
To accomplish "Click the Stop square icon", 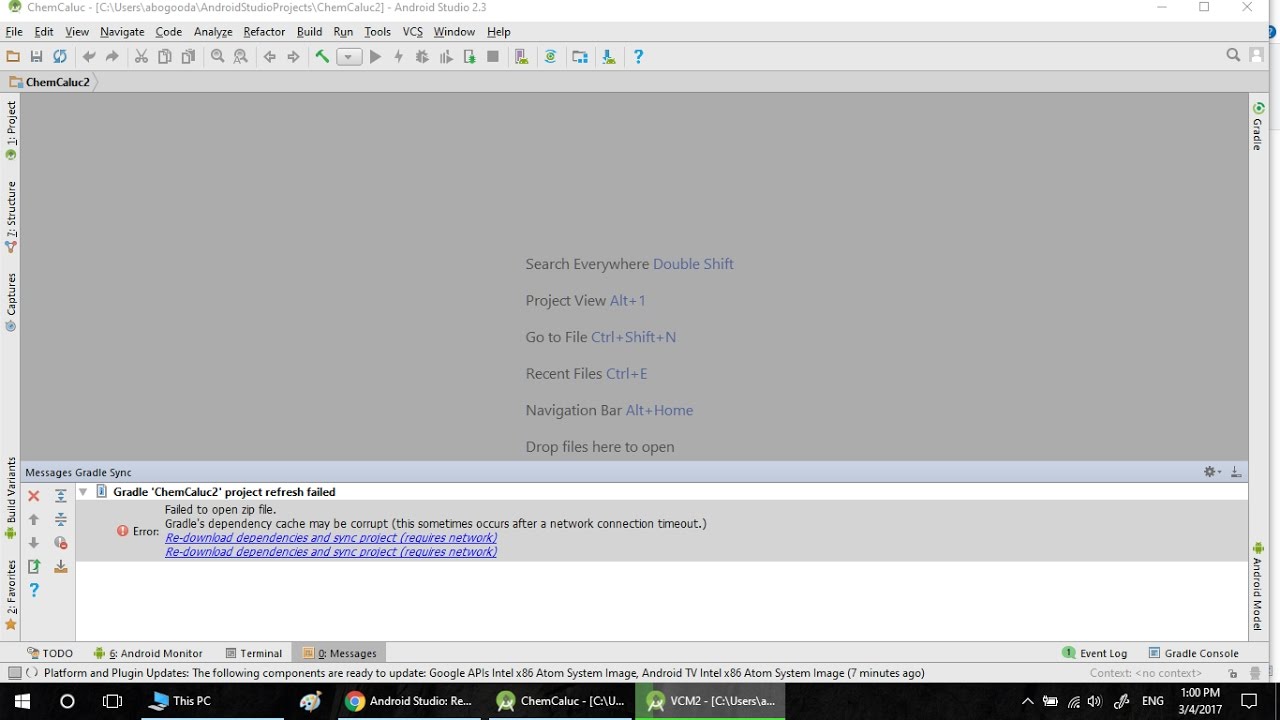I will click(x=493, y=57).
